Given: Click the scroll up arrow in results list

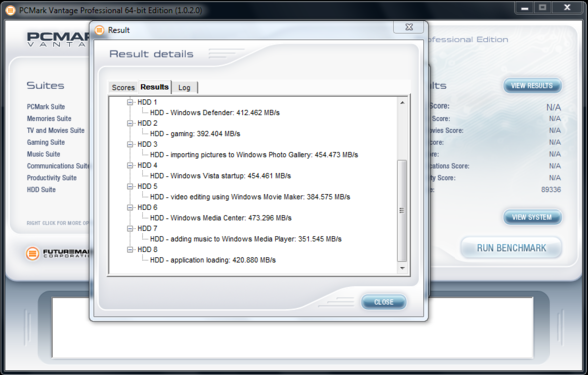Looking at the screenshot, I should [402, 102].
